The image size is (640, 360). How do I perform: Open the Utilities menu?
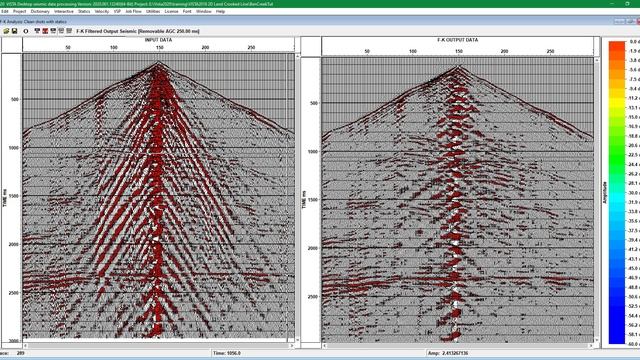[153, 11]
